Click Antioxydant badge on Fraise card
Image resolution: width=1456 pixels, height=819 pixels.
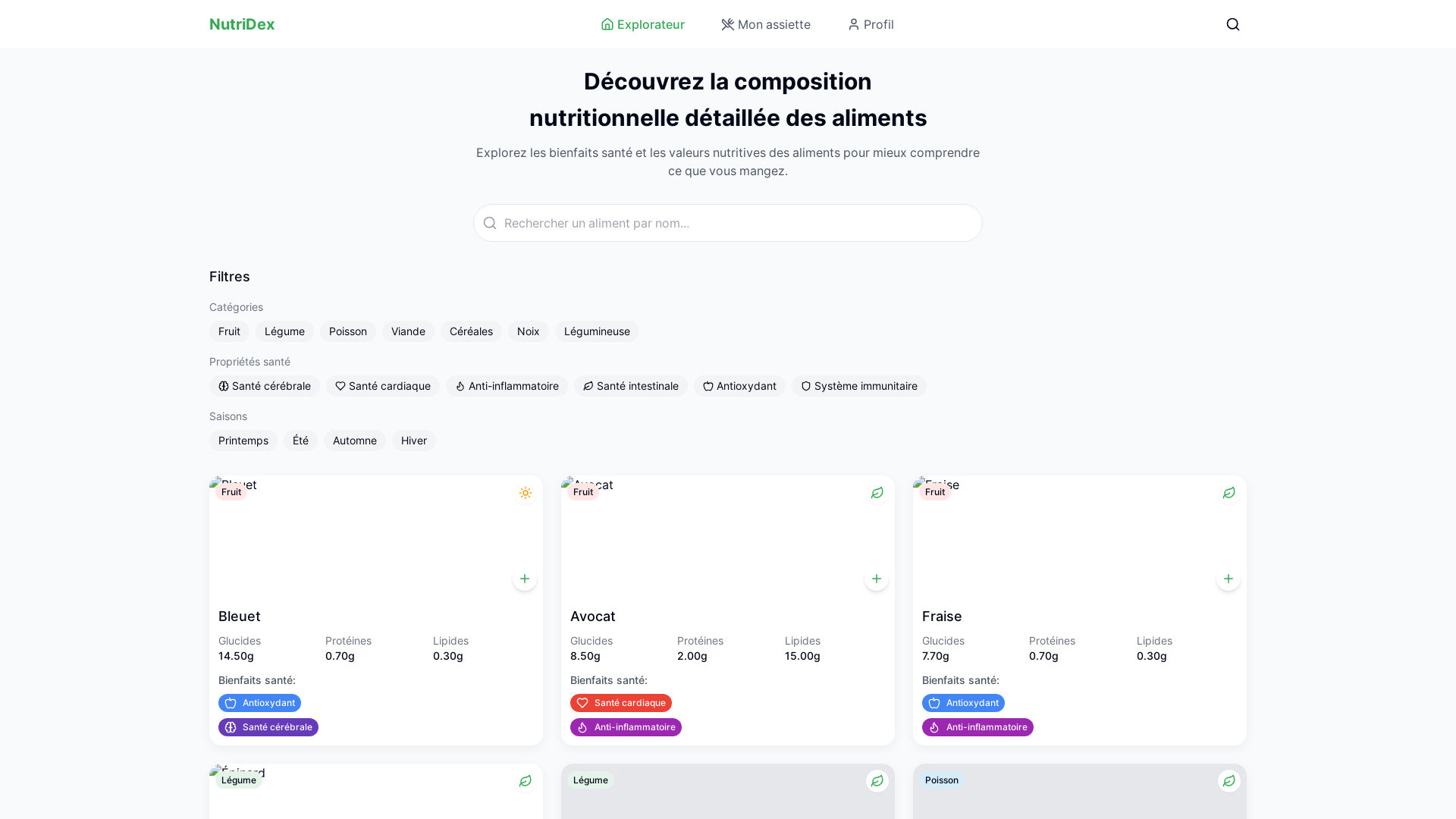coord(963,703)
